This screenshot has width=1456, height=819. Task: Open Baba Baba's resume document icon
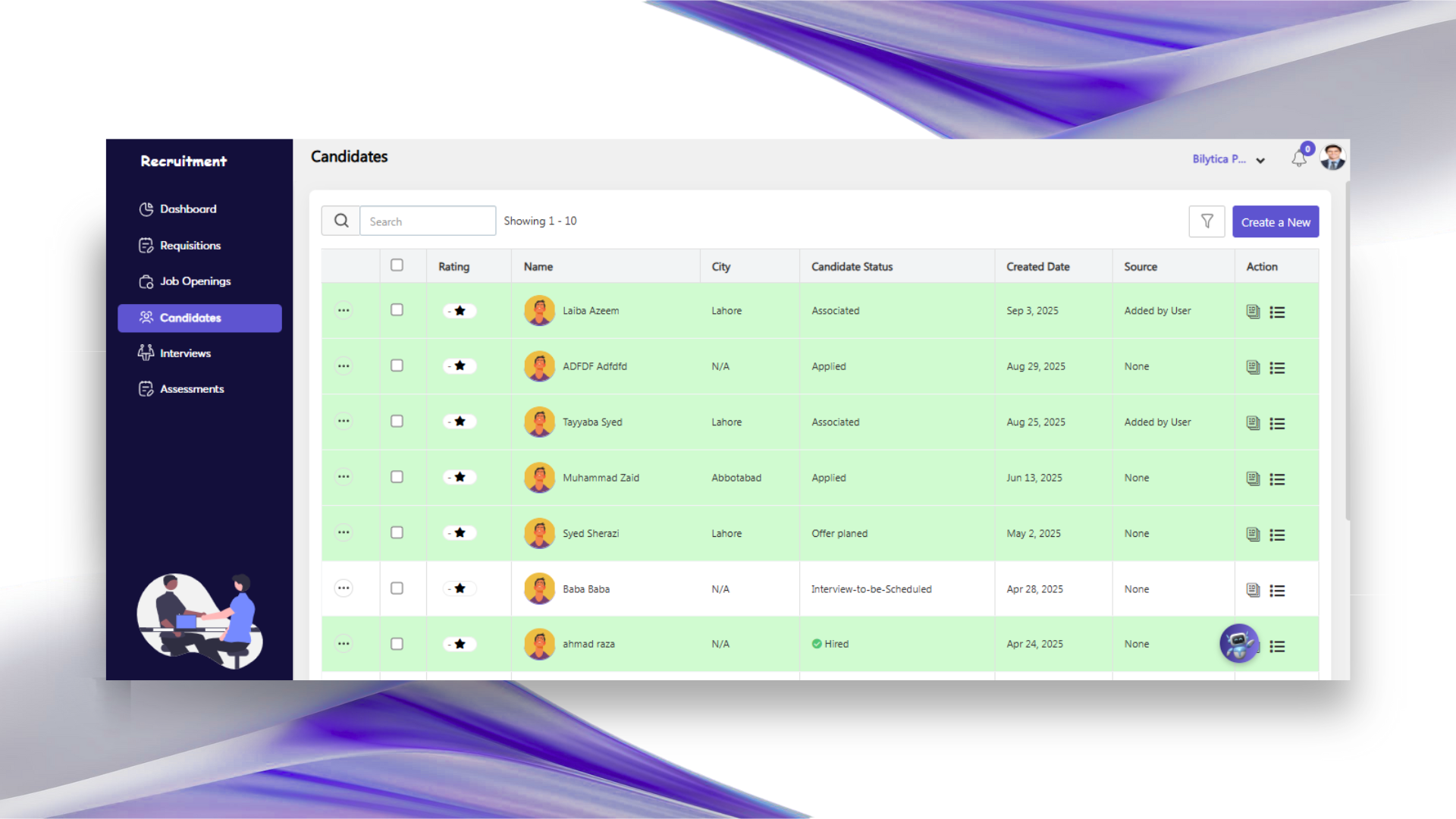point(1253,590)
